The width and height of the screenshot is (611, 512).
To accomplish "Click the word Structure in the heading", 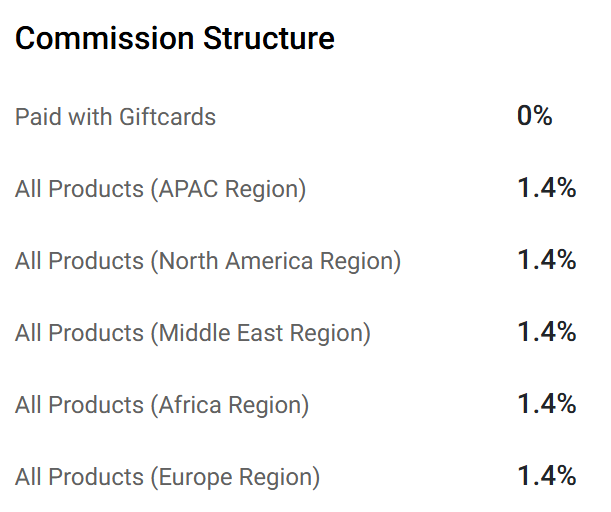I will (x=269, y=39).
